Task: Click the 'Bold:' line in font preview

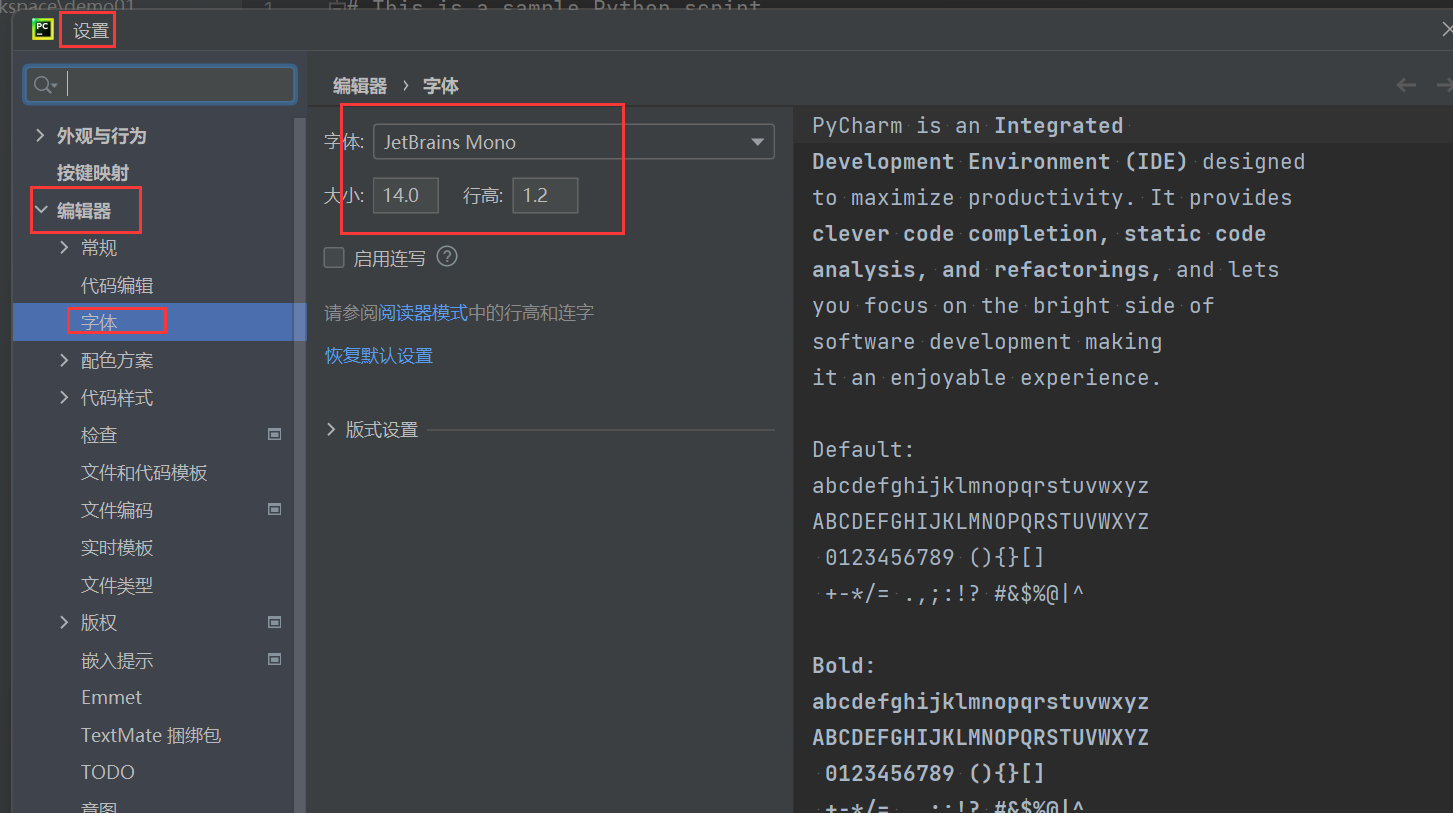Action: coord(844,666)
